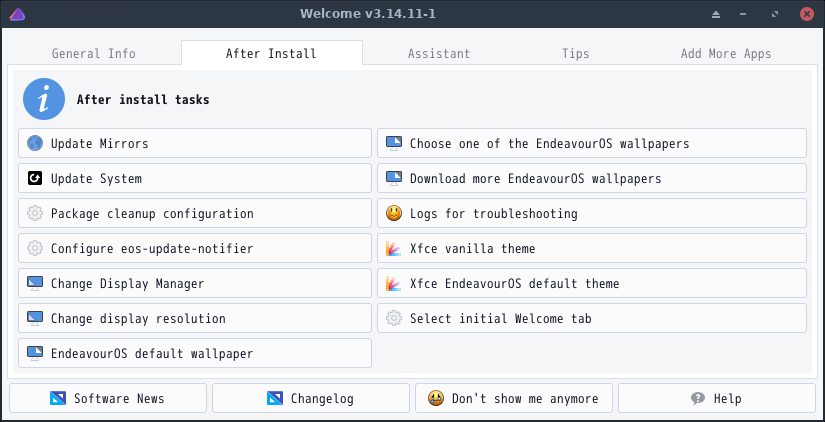Image resolution: width=825 pixels, height=422 pixels.
Task: Apply EndeavourOS default wallpaper
Action: pyautogui.click(x=195, y=353)
